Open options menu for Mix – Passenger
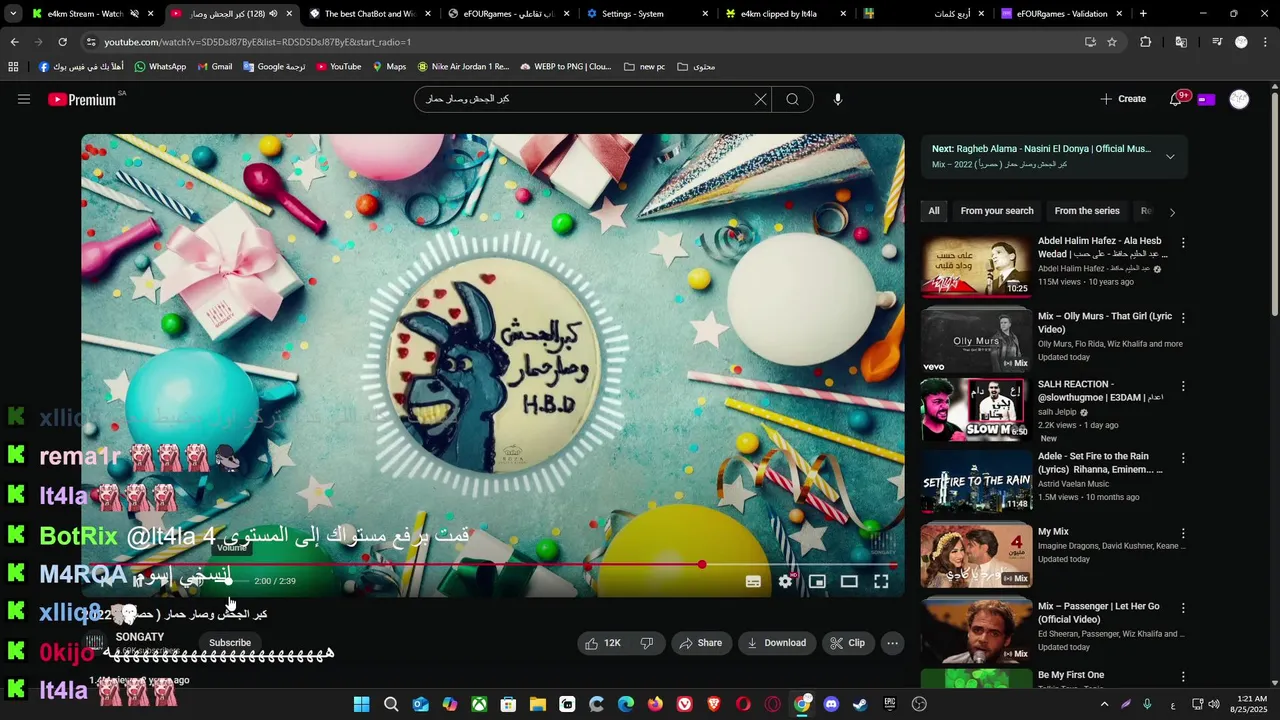 point(1183,608)
